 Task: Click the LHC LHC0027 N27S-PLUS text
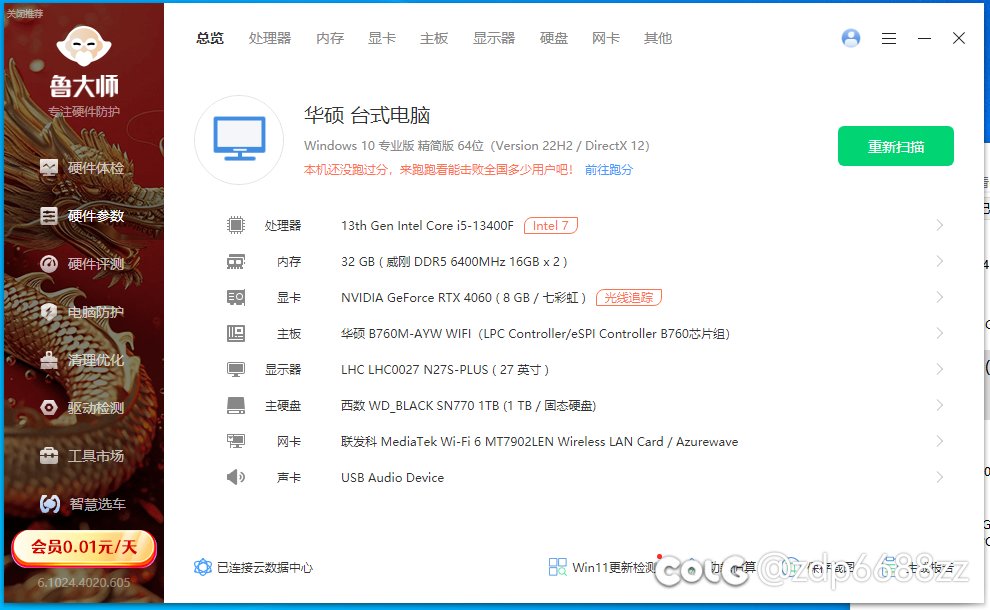445,369
